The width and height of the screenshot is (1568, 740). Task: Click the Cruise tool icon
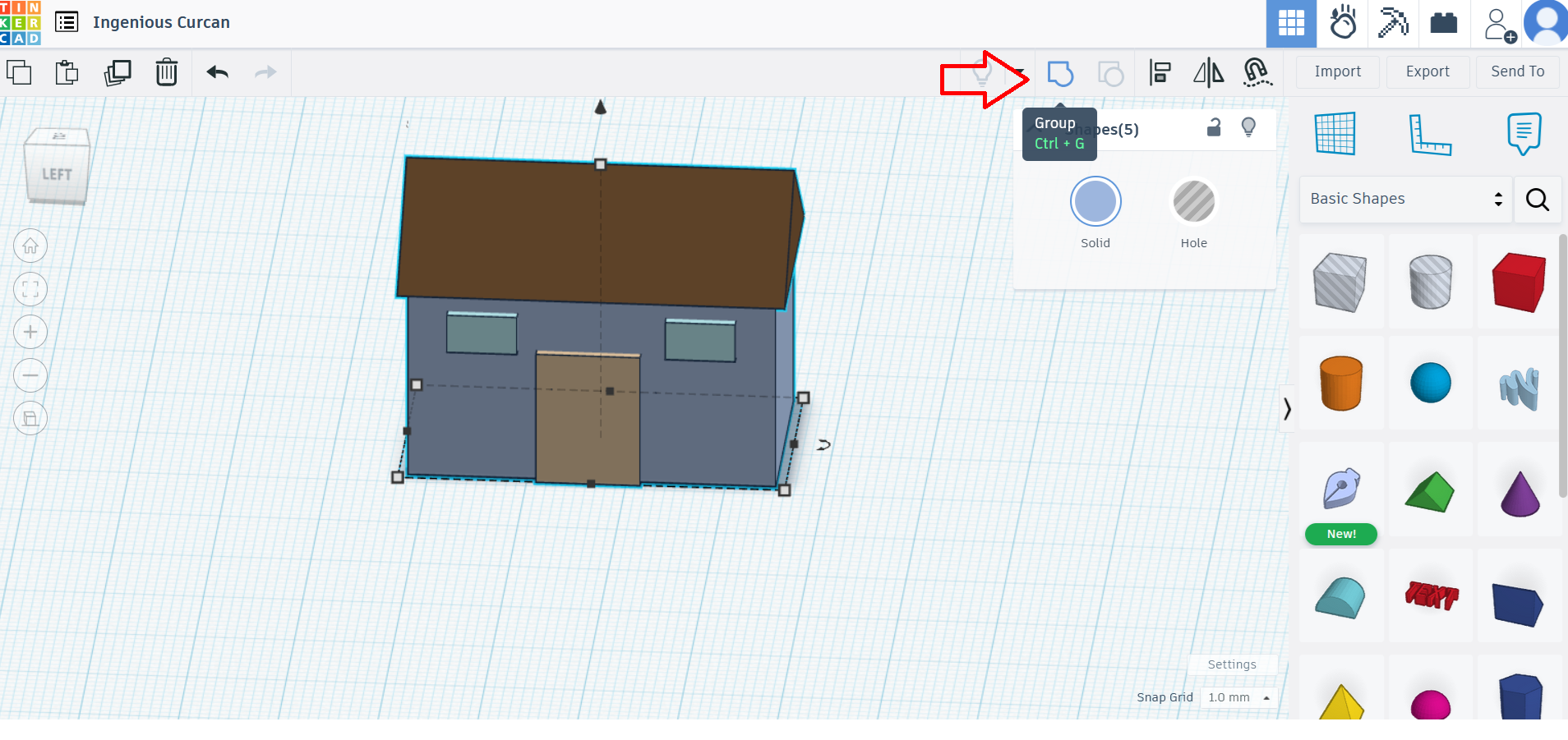(1257, 73)
